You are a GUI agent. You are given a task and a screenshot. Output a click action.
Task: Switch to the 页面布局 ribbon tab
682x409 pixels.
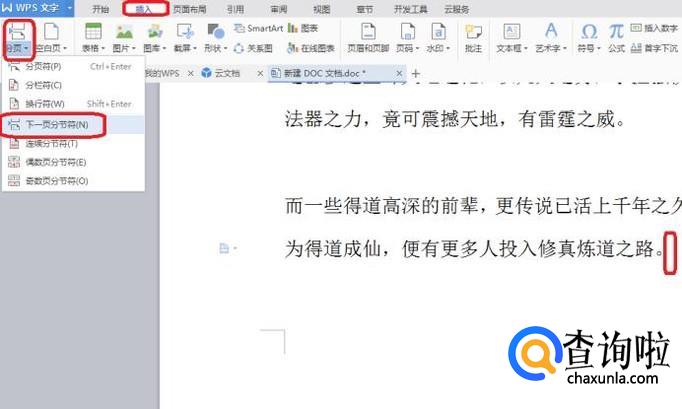190,9
